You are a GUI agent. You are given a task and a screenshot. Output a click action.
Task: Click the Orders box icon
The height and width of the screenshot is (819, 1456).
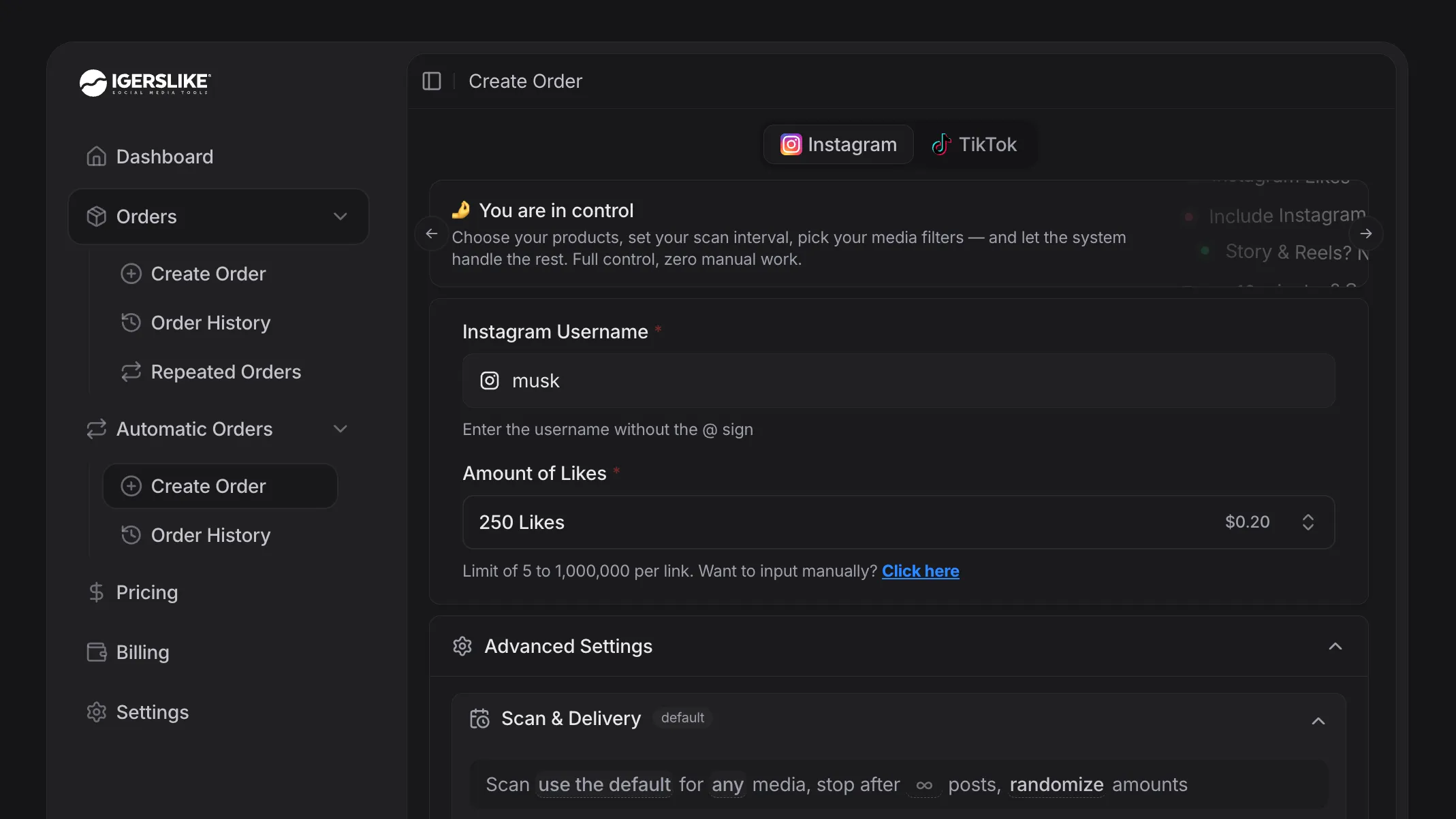97,216
